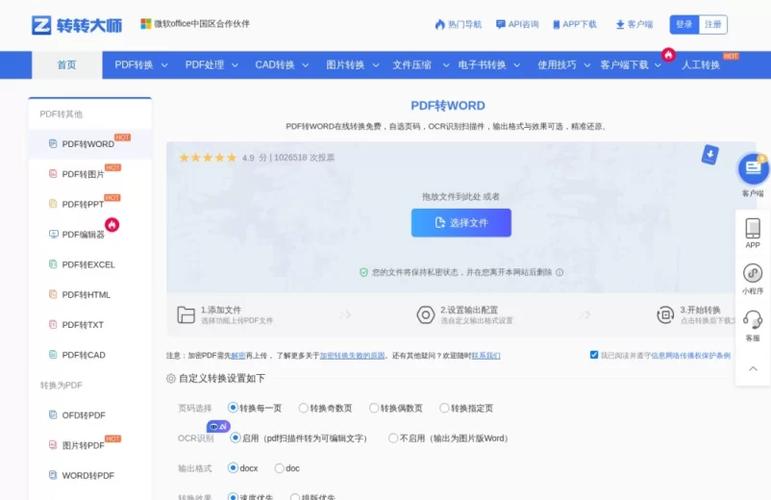The image size is (771, 500).
Task: Open the 解密 link in notice
Action: (238, 355)
